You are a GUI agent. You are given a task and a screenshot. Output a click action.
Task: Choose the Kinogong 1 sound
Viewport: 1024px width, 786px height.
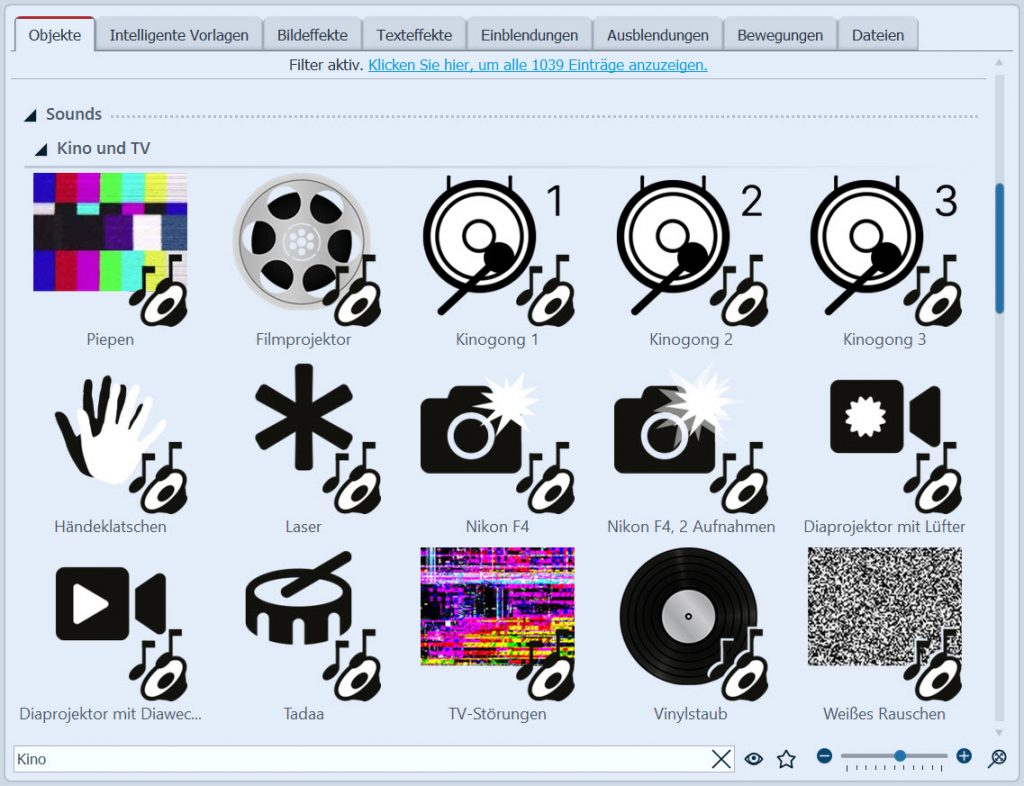496,248
